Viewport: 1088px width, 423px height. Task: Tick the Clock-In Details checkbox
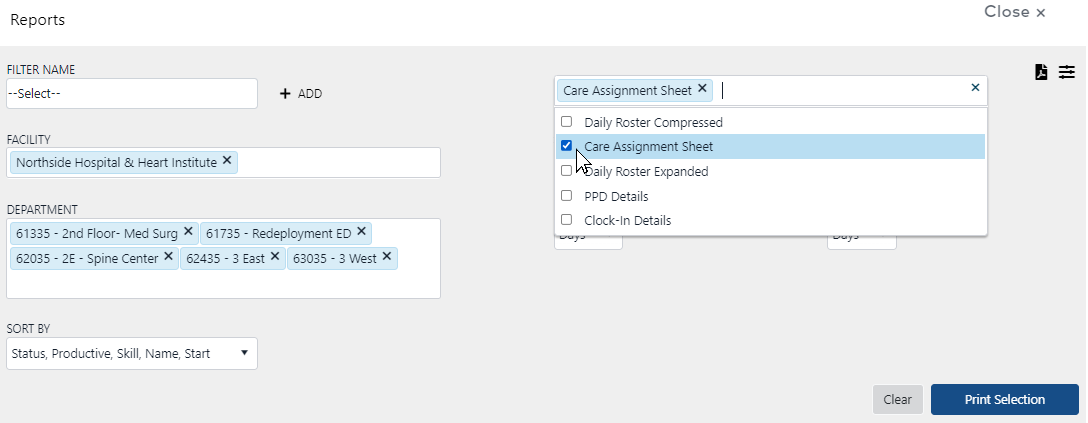pos(566,220)
